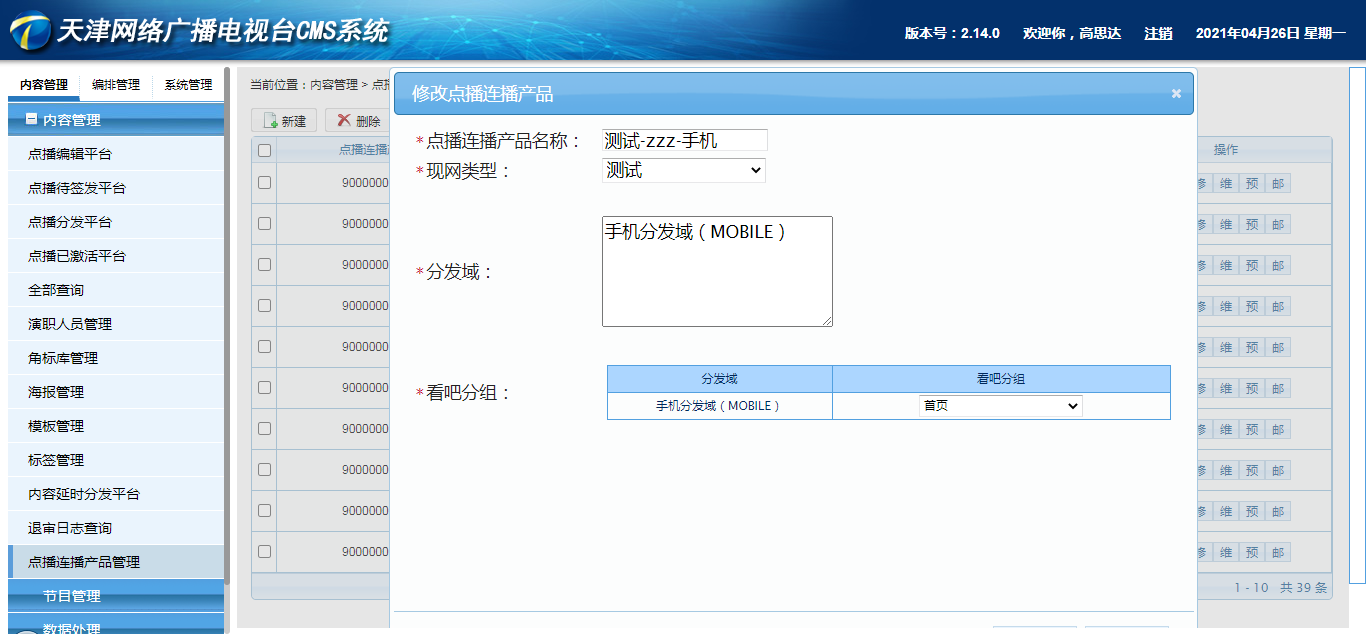Click the 欢迎你，高思达 greeting text
The image size is (1366, 634).
click(x=1071, y=33)
